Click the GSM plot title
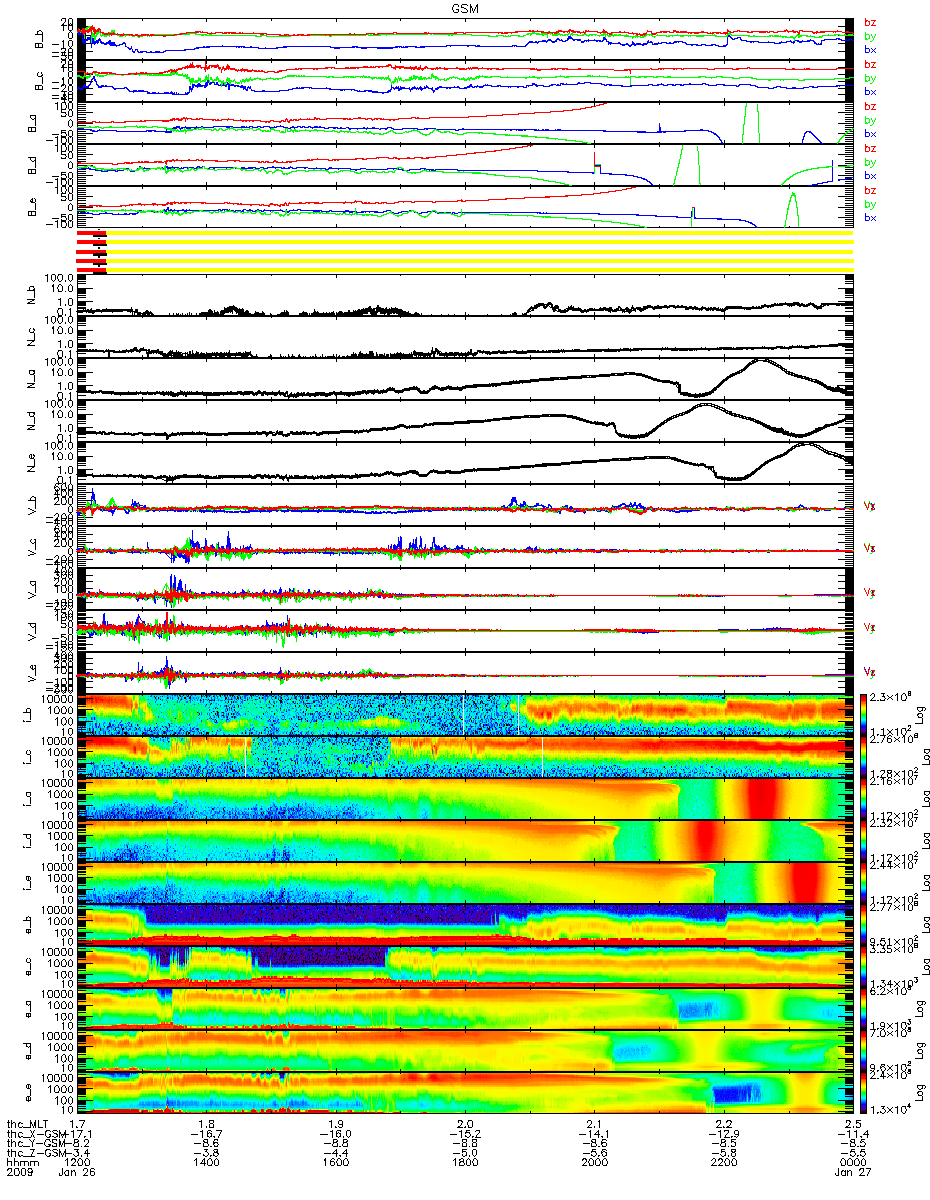 tap(464, 8)
